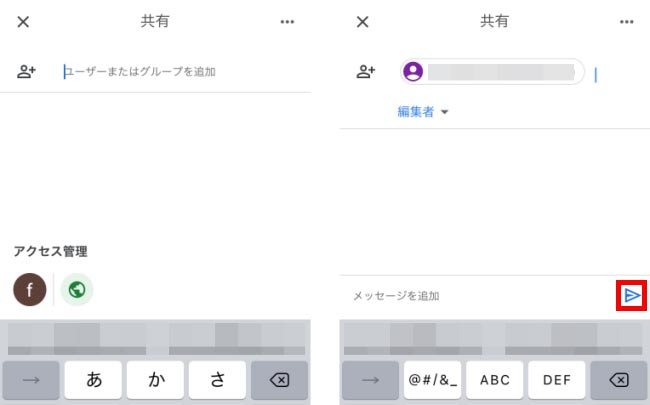The width and height of the screenshot is (650, 405).
Task: Tap the あ key on left keyboard
Action: click(x=93, y=380)
